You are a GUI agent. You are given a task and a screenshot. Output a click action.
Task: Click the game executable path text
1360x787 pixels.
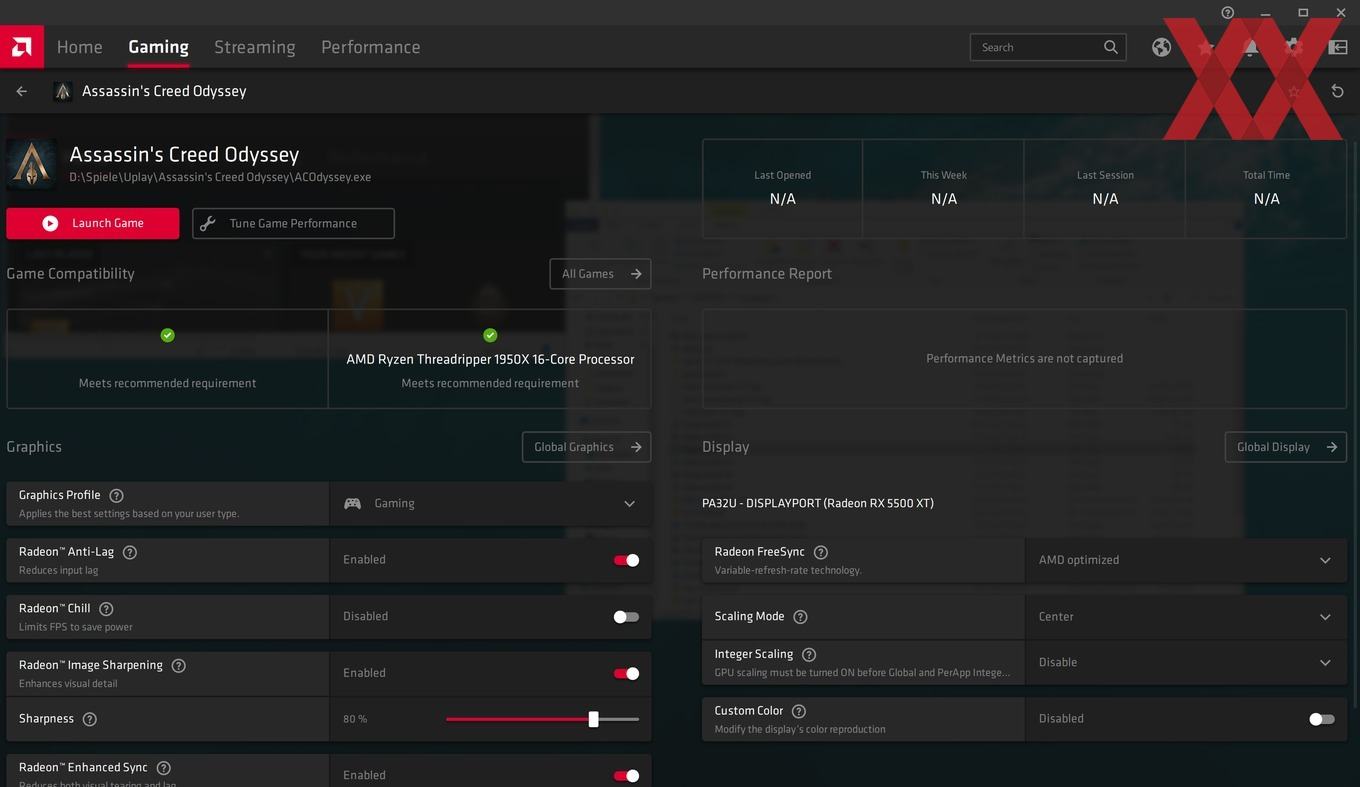tap(220, 177)
